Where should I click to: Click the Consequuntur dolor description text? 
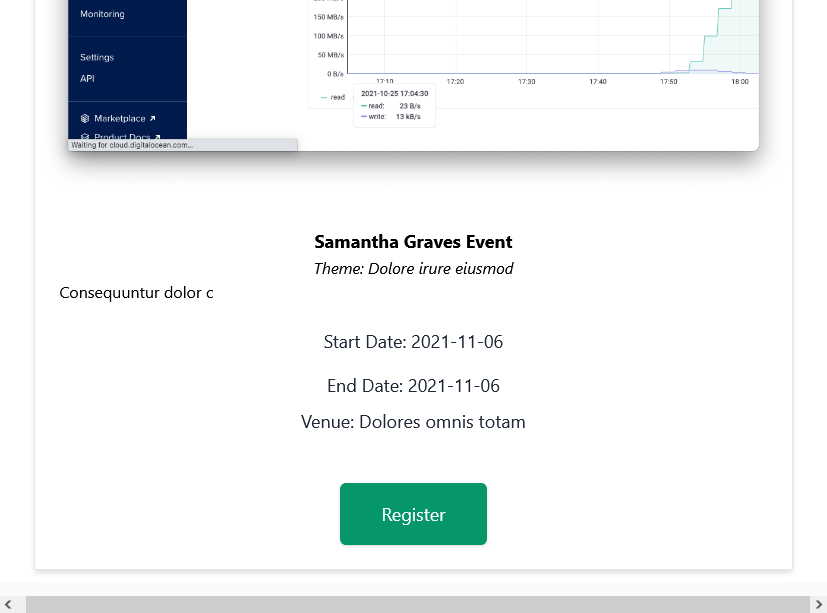click(x=136, y=293)
